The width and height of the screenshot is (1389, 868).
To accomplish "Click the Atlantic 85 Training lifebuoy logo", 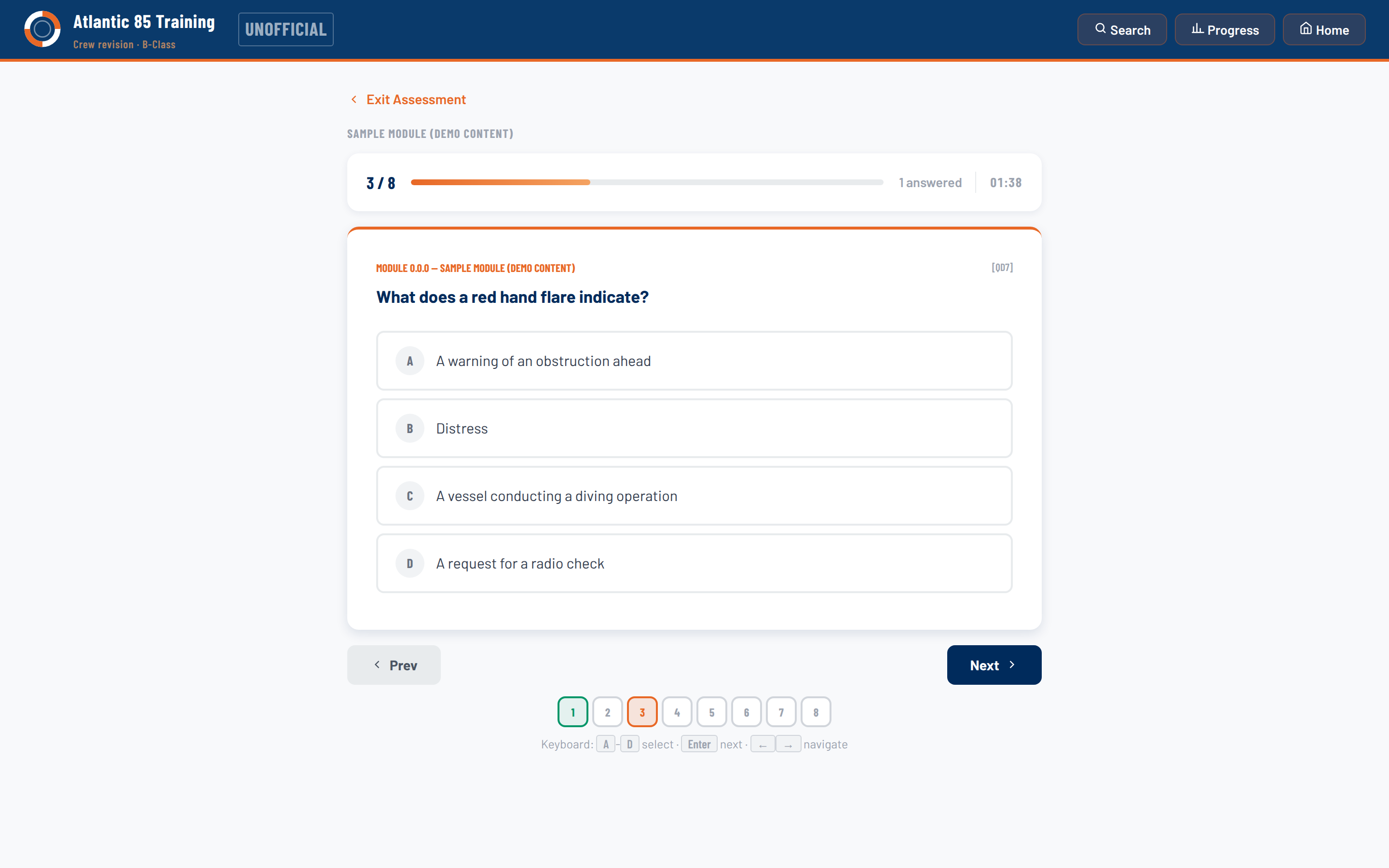I will coord(42,29).
